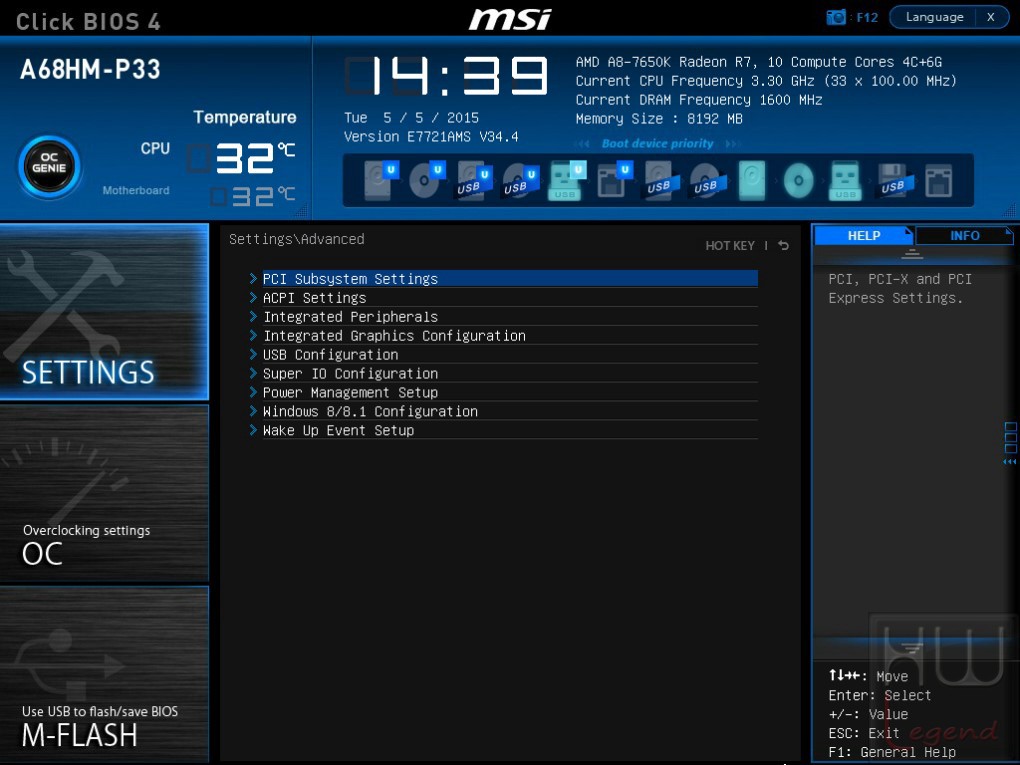Image resolution: width=1020 pixels, height=765 pixels.
Task: Click right arrows beside Boot device priority
Action: click(x=733, y=144)
